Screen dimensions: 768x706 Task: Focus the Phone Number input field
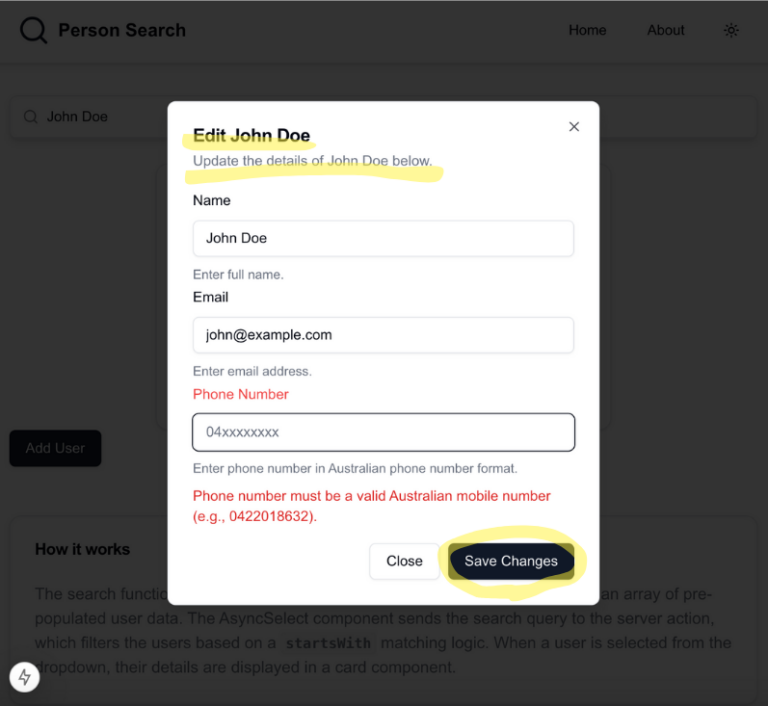[383, 432]
